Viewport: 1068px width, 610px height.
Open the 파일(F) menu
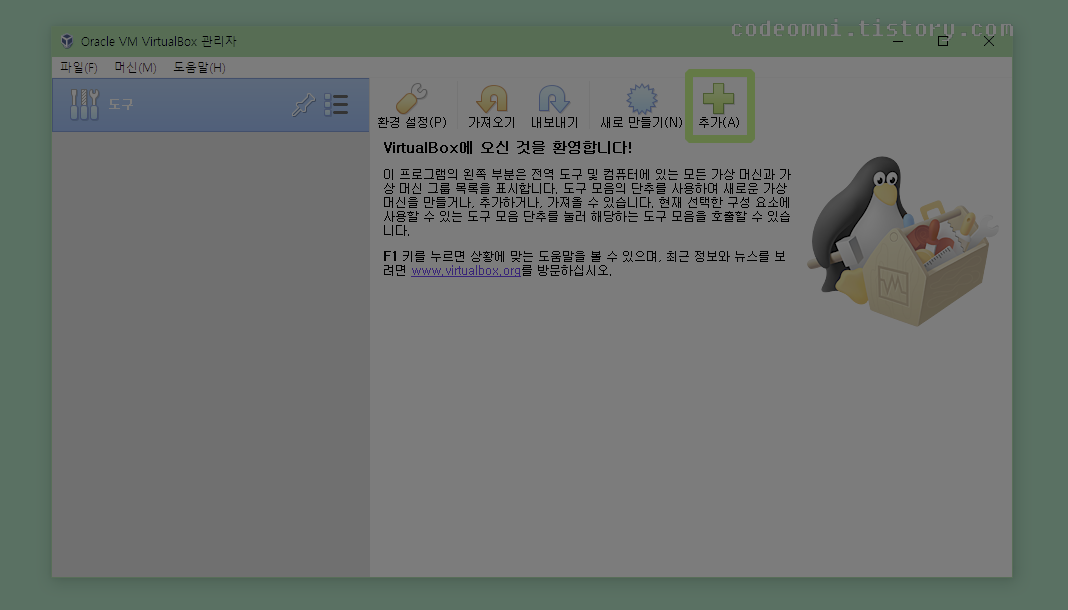[x=78, y=67]
